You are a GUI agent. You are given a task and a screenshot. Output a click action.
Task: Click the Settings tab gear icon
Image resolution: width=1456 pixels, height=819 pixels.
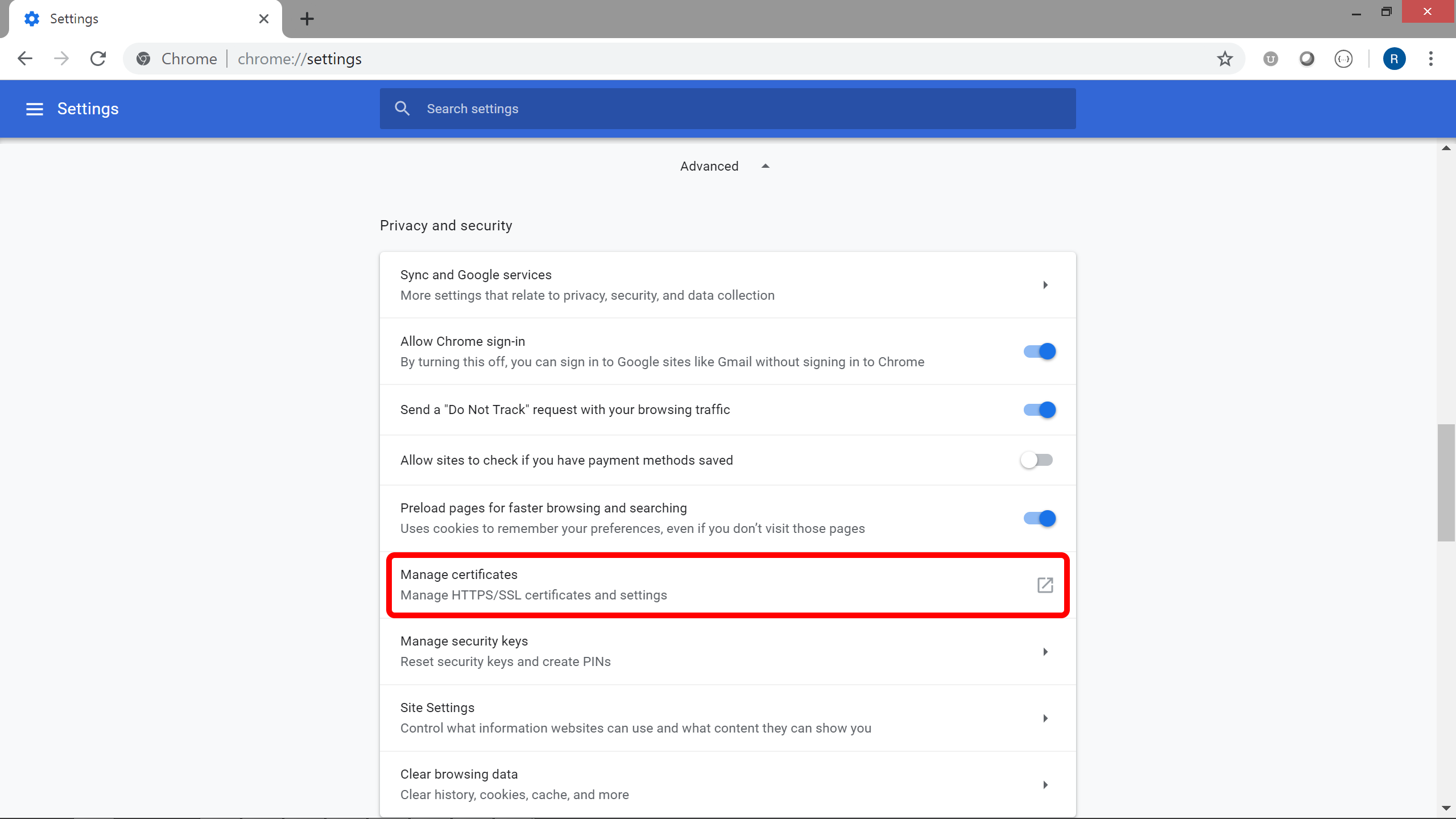[x=32, y=19]
